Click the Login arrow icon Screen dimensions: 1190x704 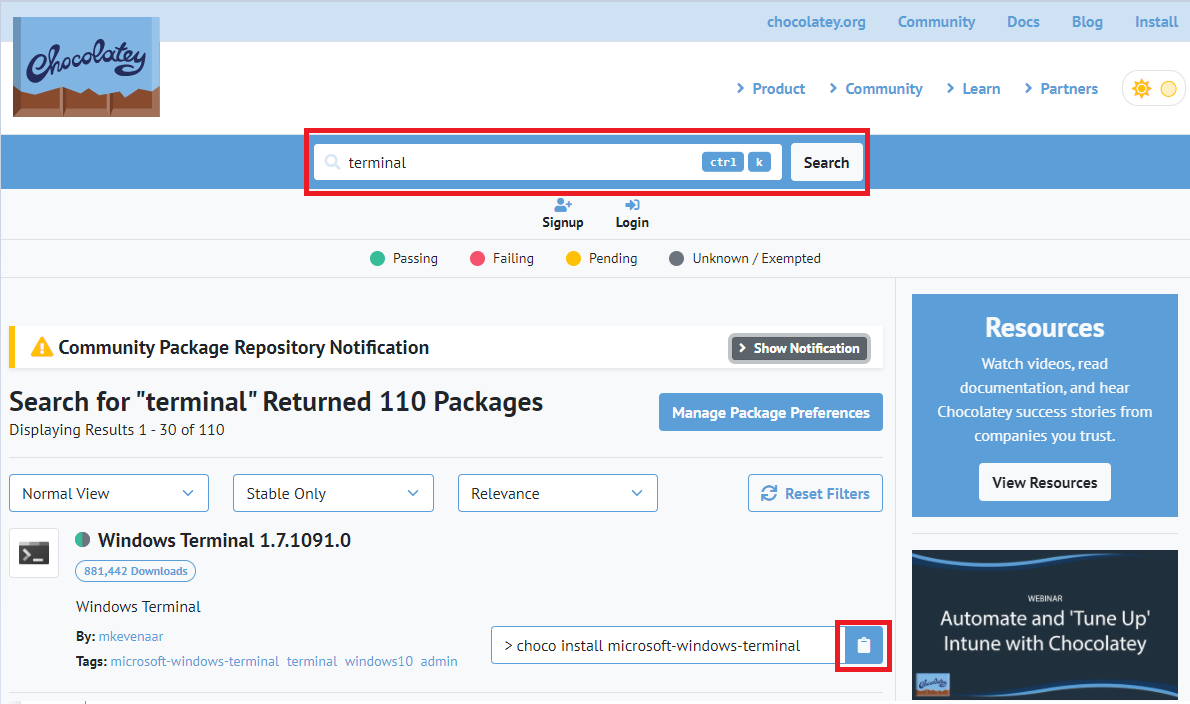(x=632, y=205)
